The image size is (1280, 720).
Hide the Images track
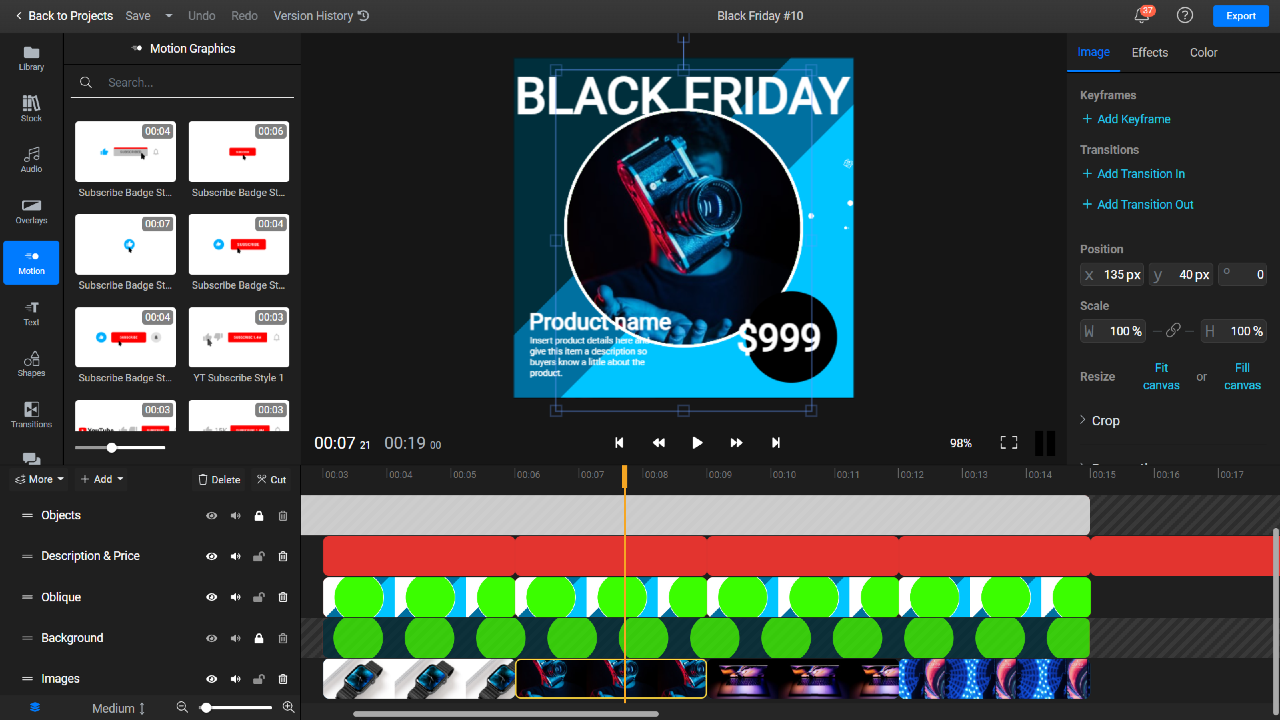click(212, 679)
